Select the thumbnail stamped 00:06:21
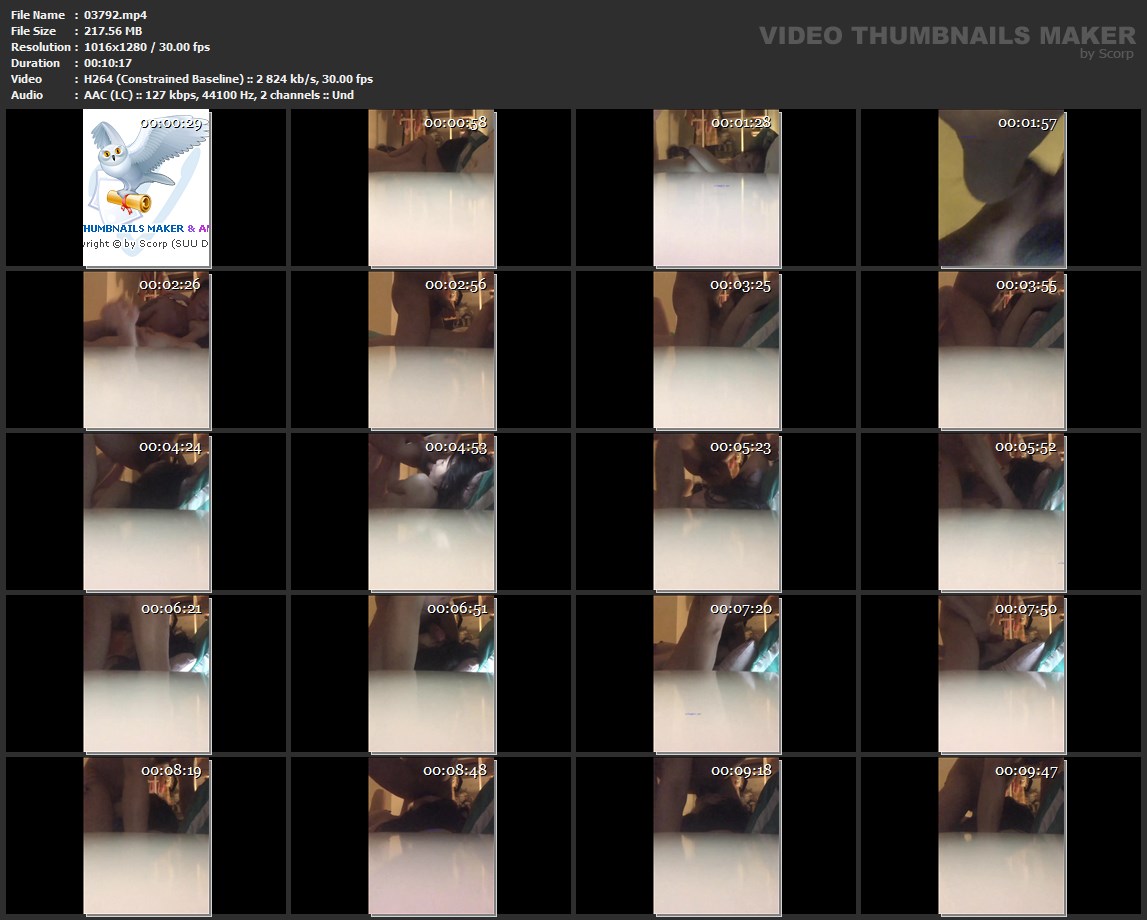Screen dimensions: 1147x920 point(146,674)
